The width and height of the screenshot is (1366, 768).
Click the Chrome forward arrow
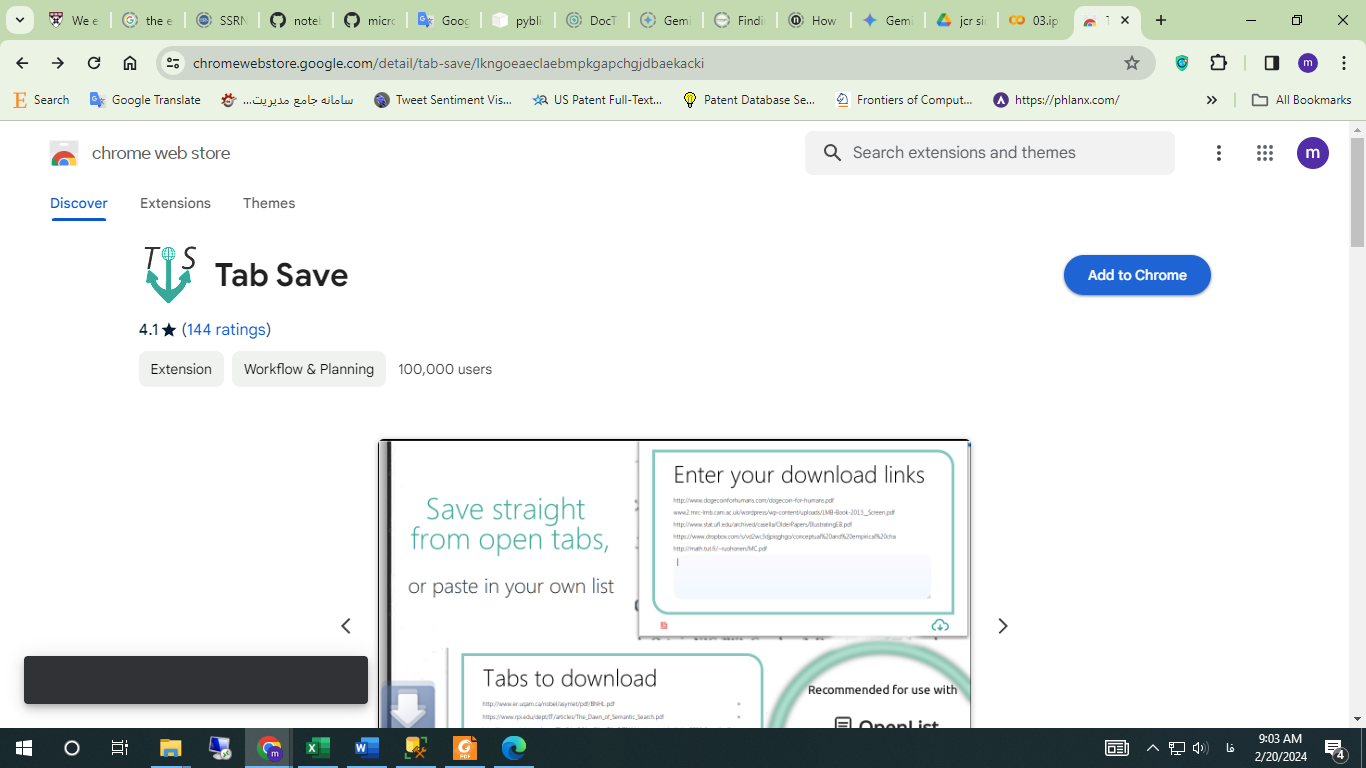[x=58, y=63]
